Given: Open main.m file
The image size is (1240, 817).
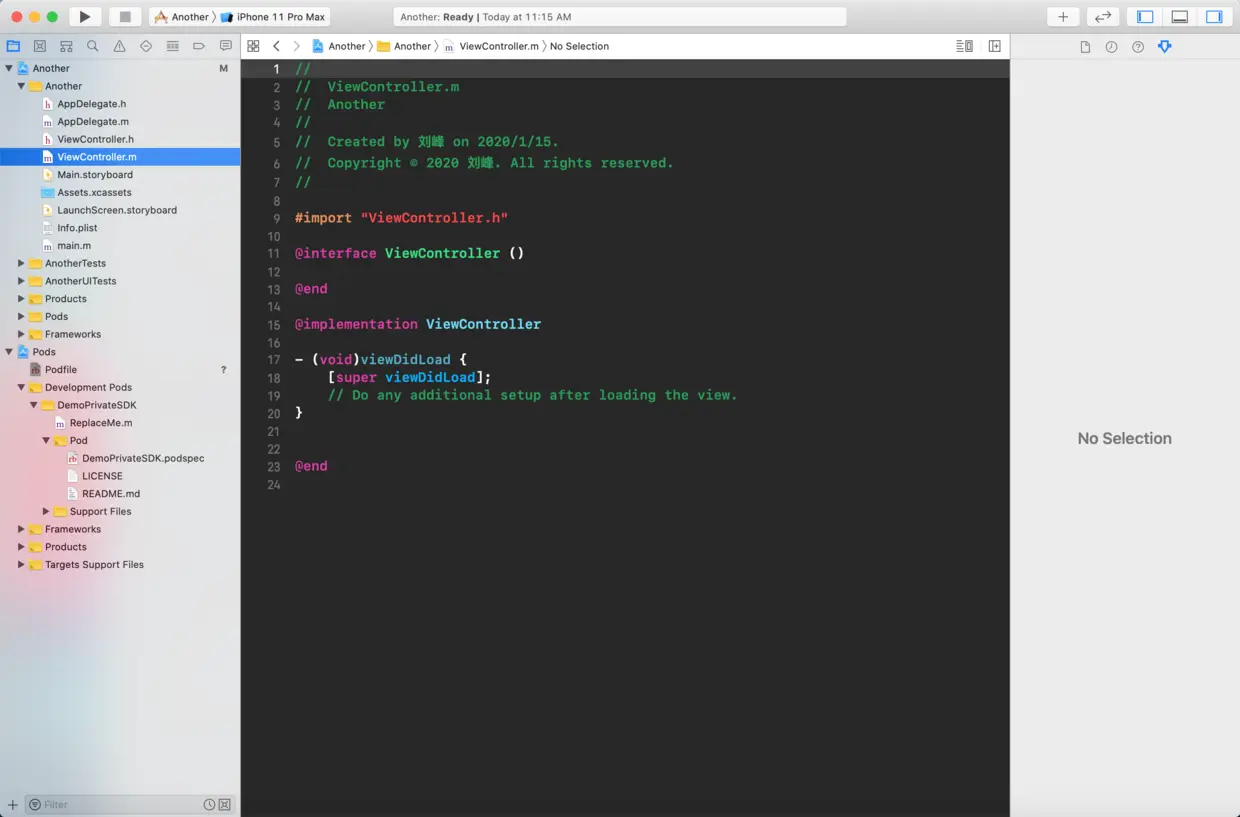Looking at the screenshot, I should coord(74,246).
